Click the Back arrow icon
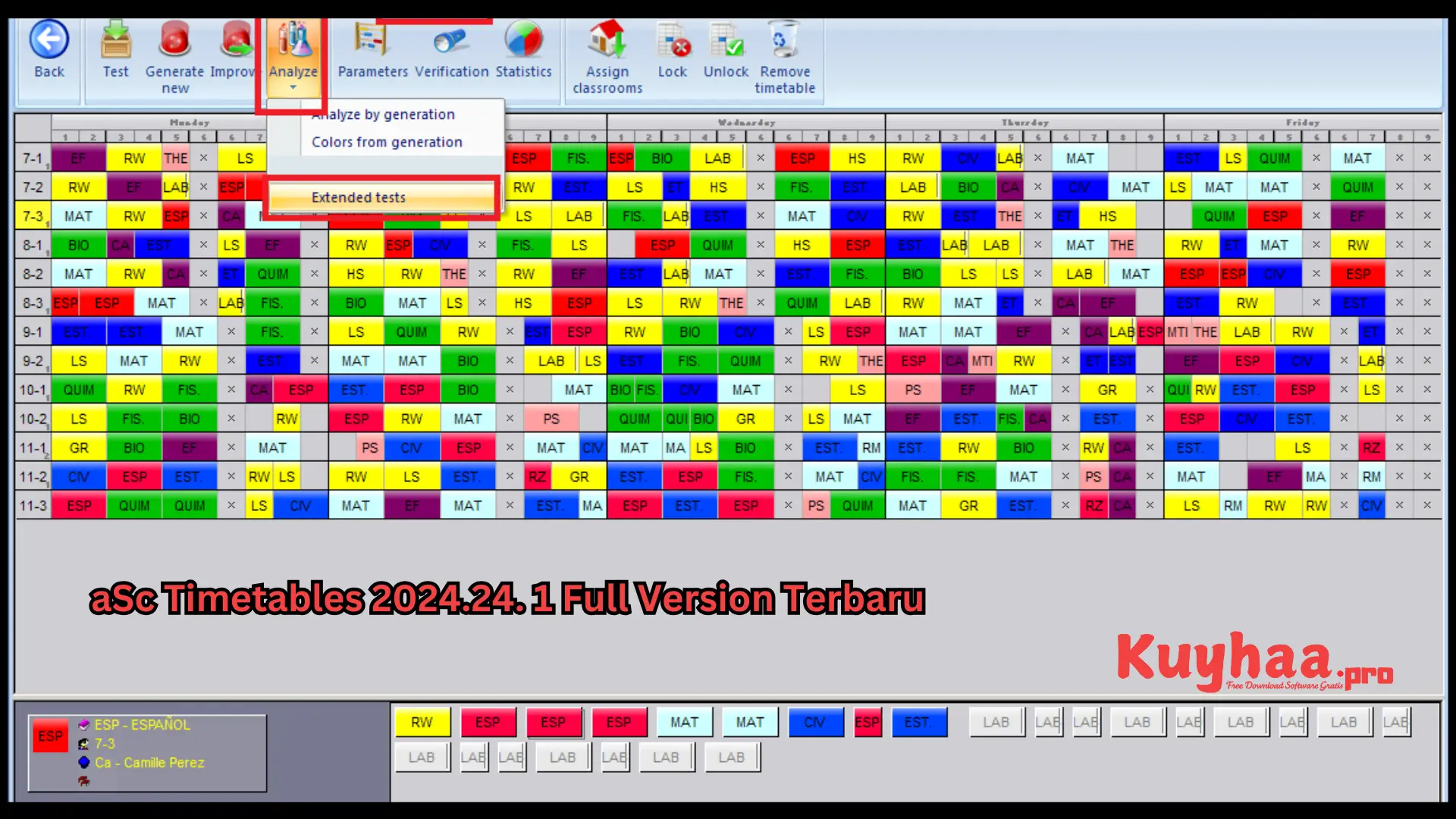The image size is (1456, 819). tap(49, 39)
